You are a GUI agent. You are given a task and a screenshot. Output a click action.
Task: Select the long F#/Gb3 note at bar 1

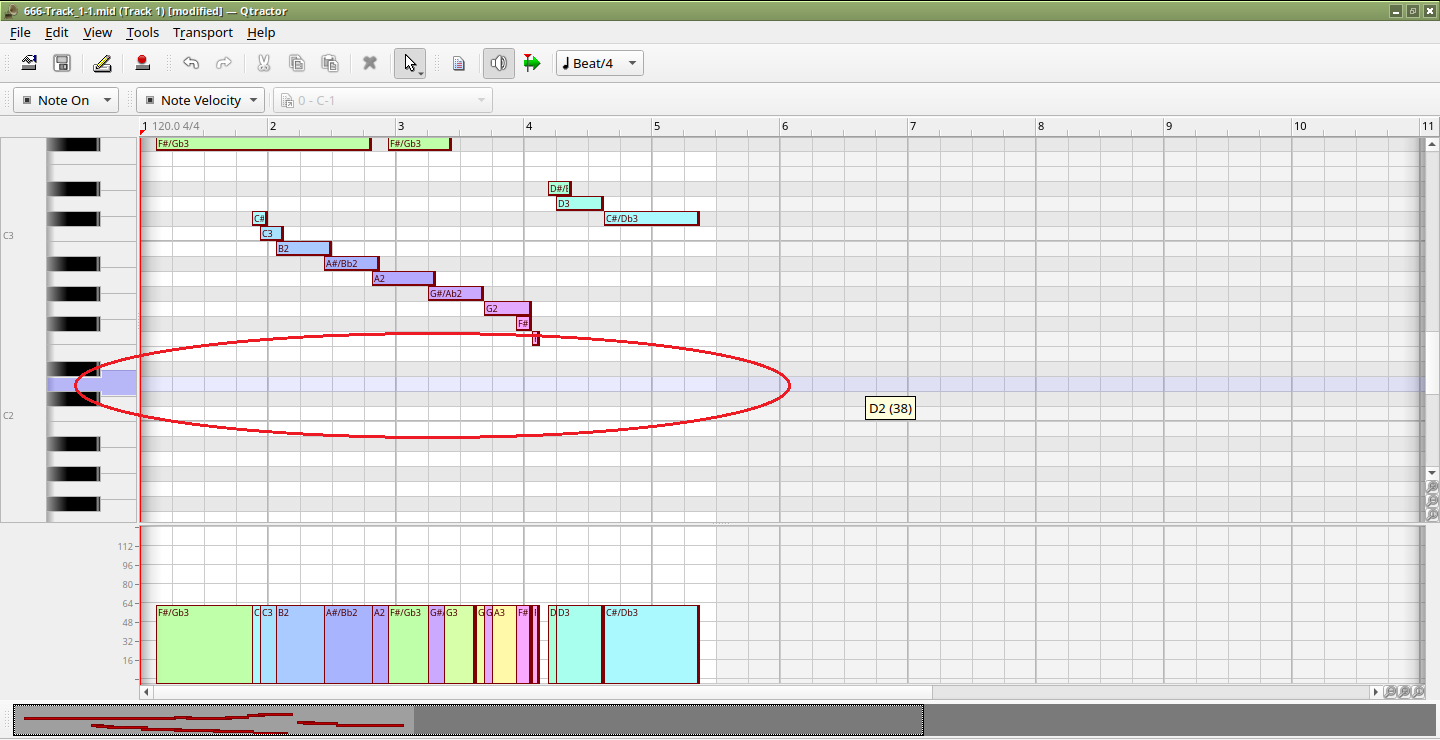pyautogui.click(x=264, y=143)
